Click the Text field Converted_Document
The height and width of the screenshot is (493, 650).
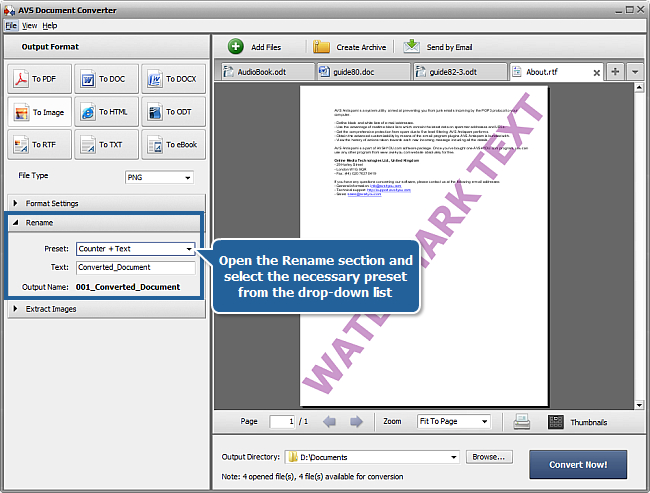[x=136, y=267]
